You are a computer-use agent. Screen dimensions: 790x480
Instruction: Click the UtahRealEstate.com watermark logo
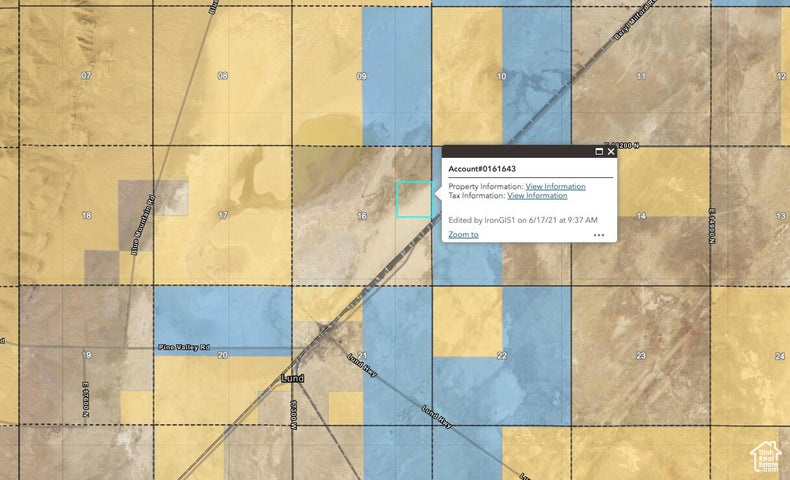766,457
